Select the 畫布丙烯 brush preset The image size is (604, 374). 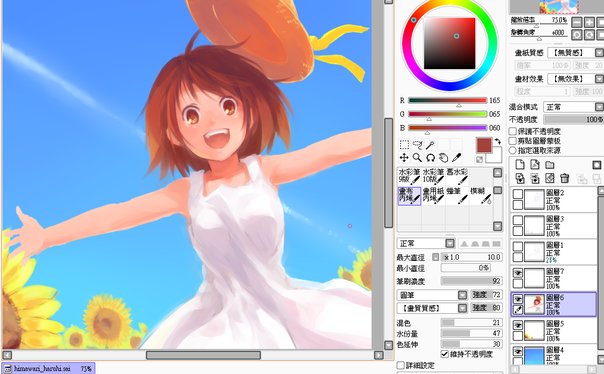click(409, 196)
